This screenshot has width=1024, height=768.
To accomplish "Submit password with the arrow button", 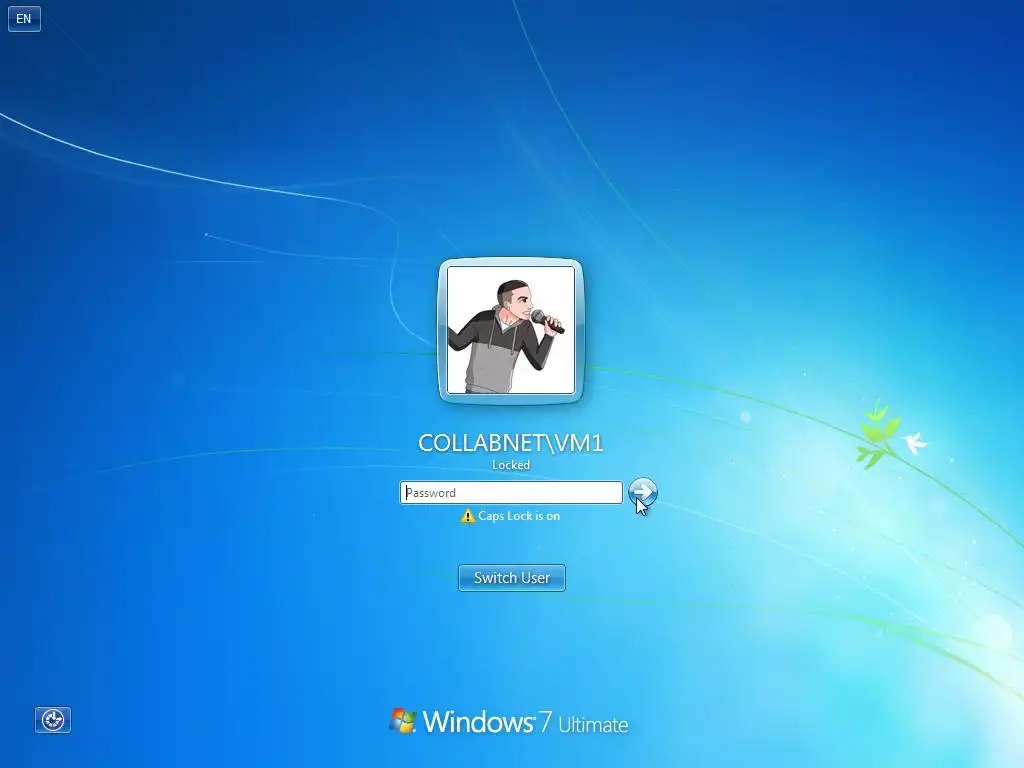I will tap(643, 492).
